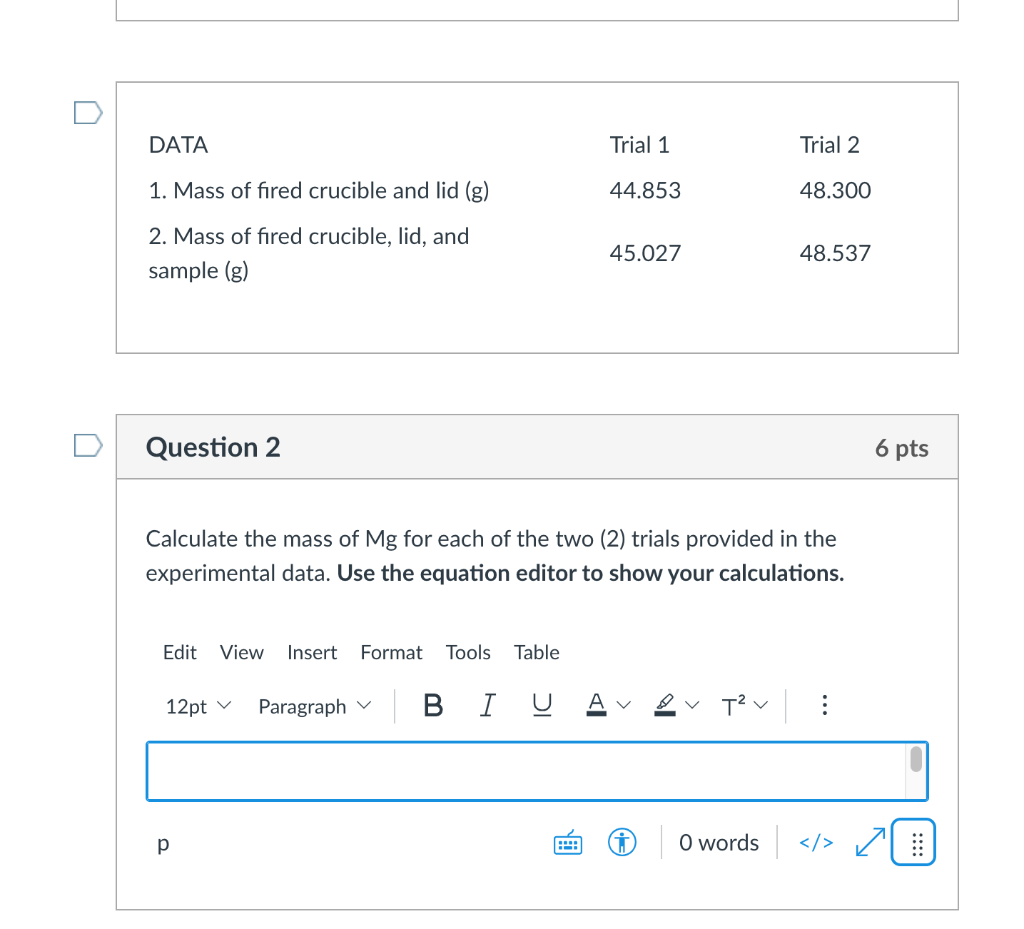This screenshot has width=1024, height=929.
Task: Toggle underline formatting
Action: 542,706
